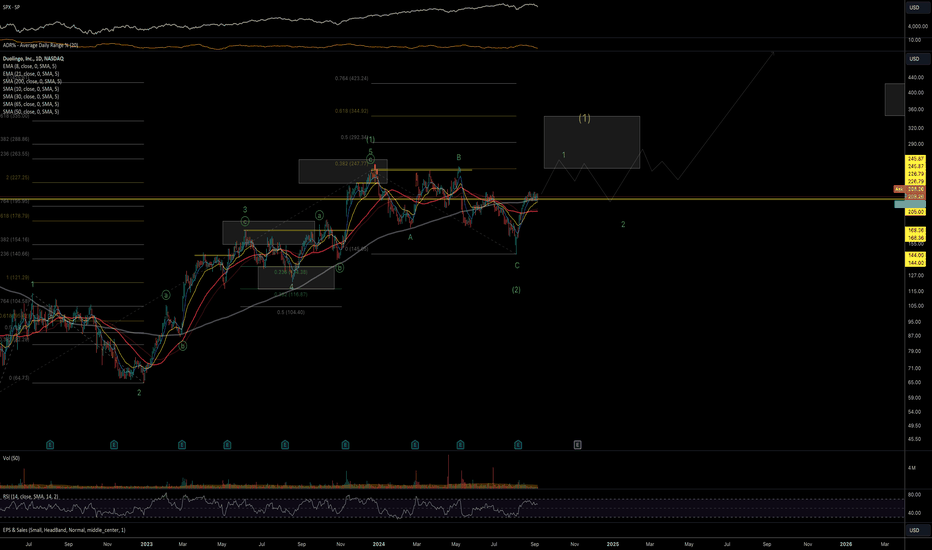Screen dimensions: 932x550
Task: Select the SMA (10, close) indicator legend
Action: (x=31, y=89)
